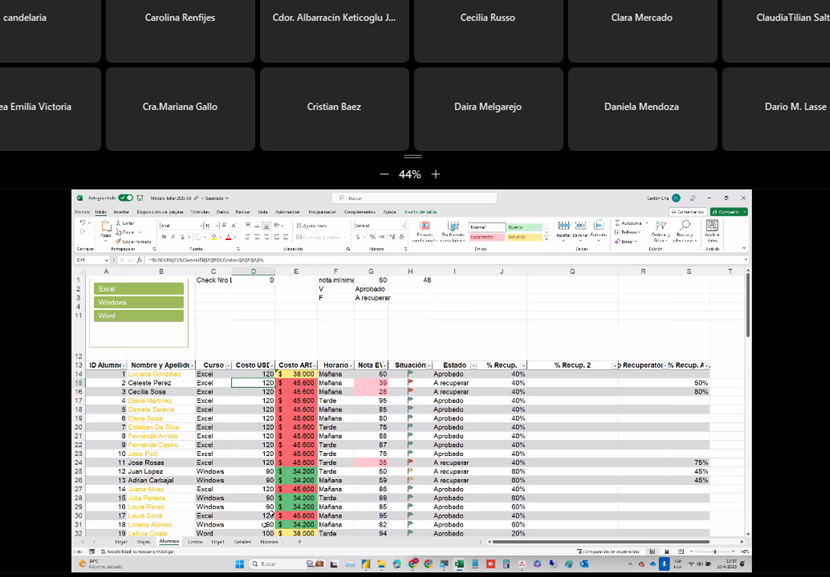Switch to the Costos sheet tab
Image resolution: width=830 pixels, height=577 pixels.
click(x=195, y=542)
